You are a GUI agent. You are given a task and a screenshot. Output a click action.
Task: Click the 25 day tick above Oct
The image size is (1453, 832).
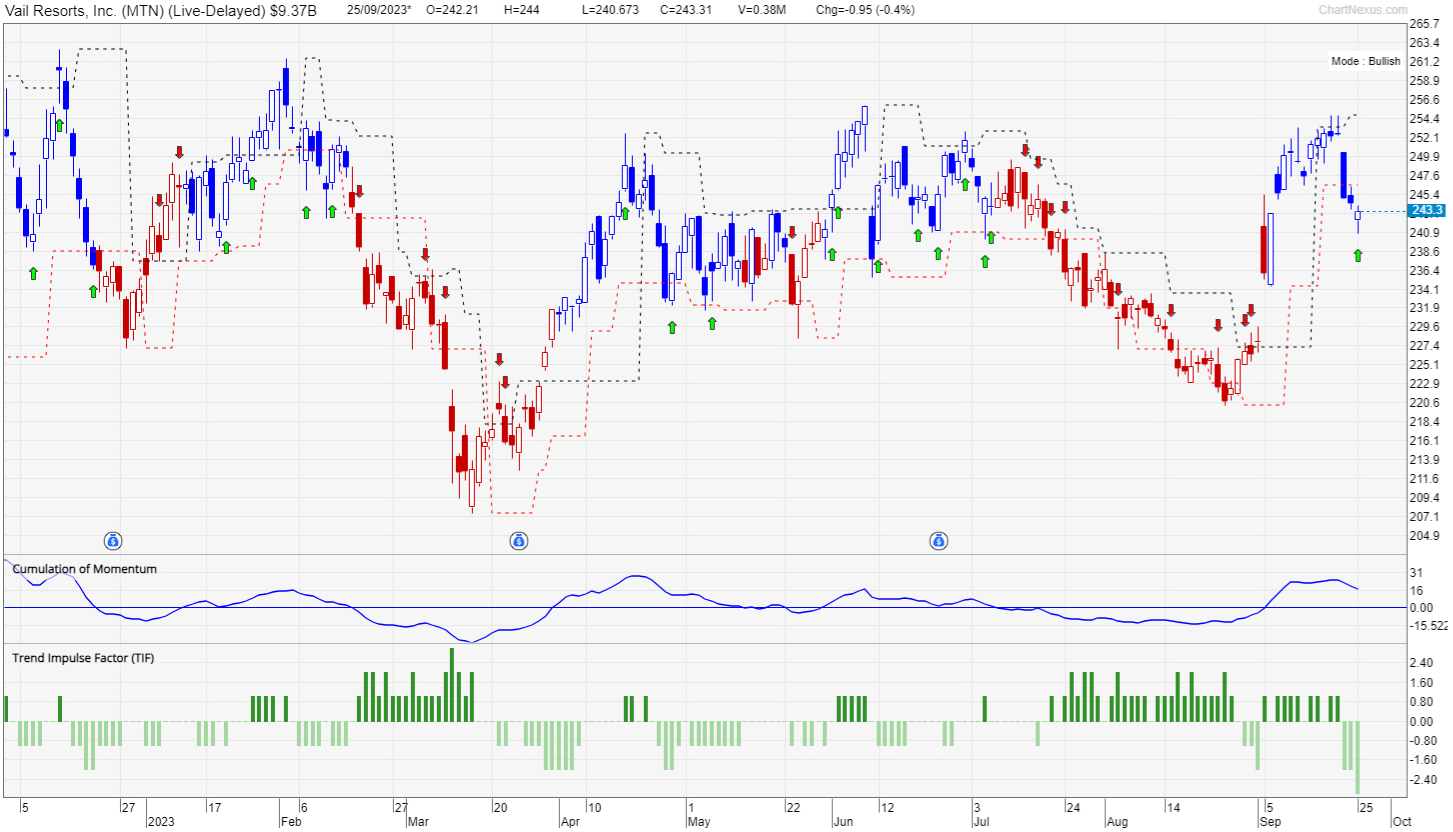1364,806
